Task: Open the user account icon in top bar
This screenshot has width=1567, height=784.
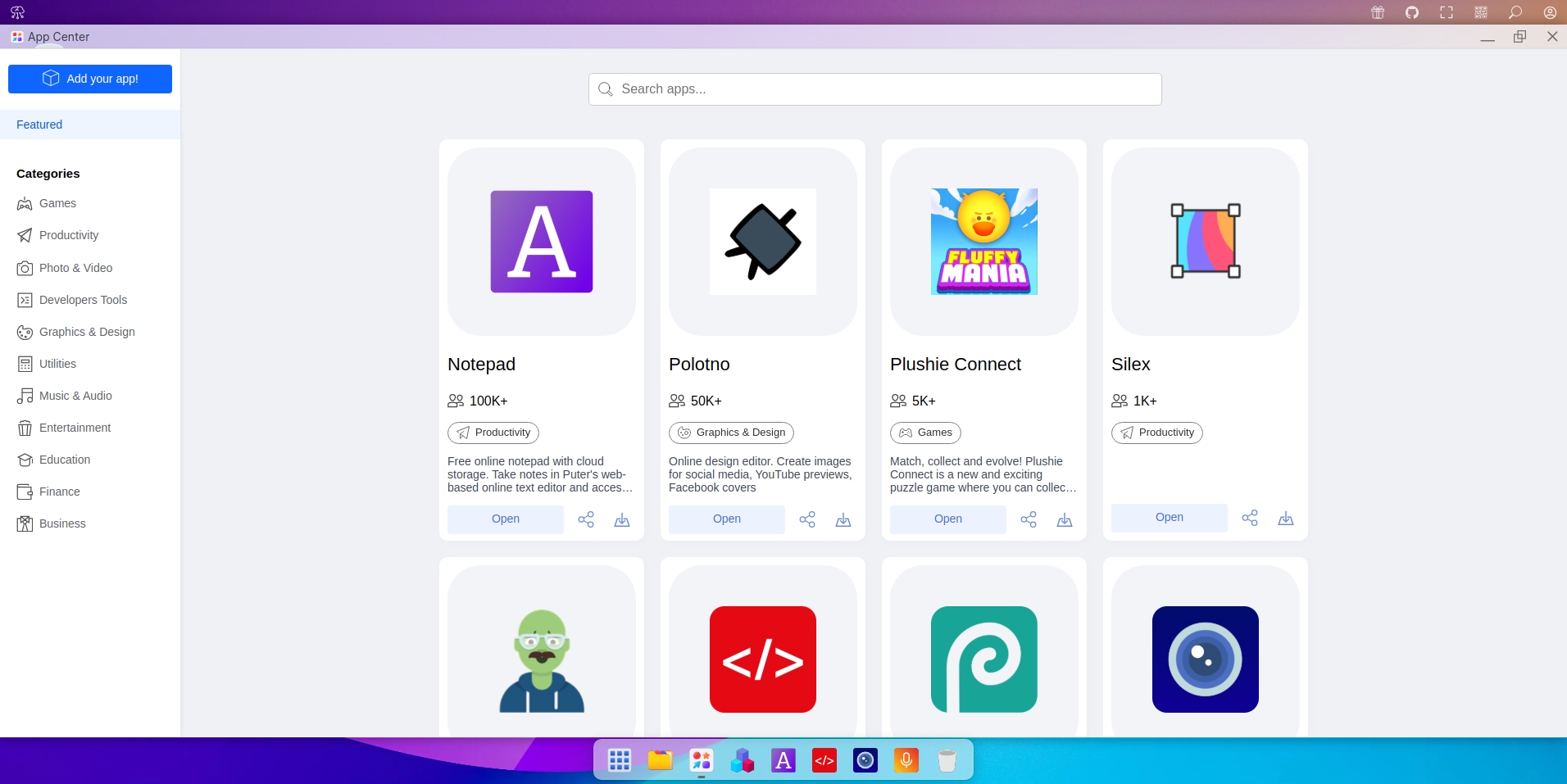Action: 1550,12
